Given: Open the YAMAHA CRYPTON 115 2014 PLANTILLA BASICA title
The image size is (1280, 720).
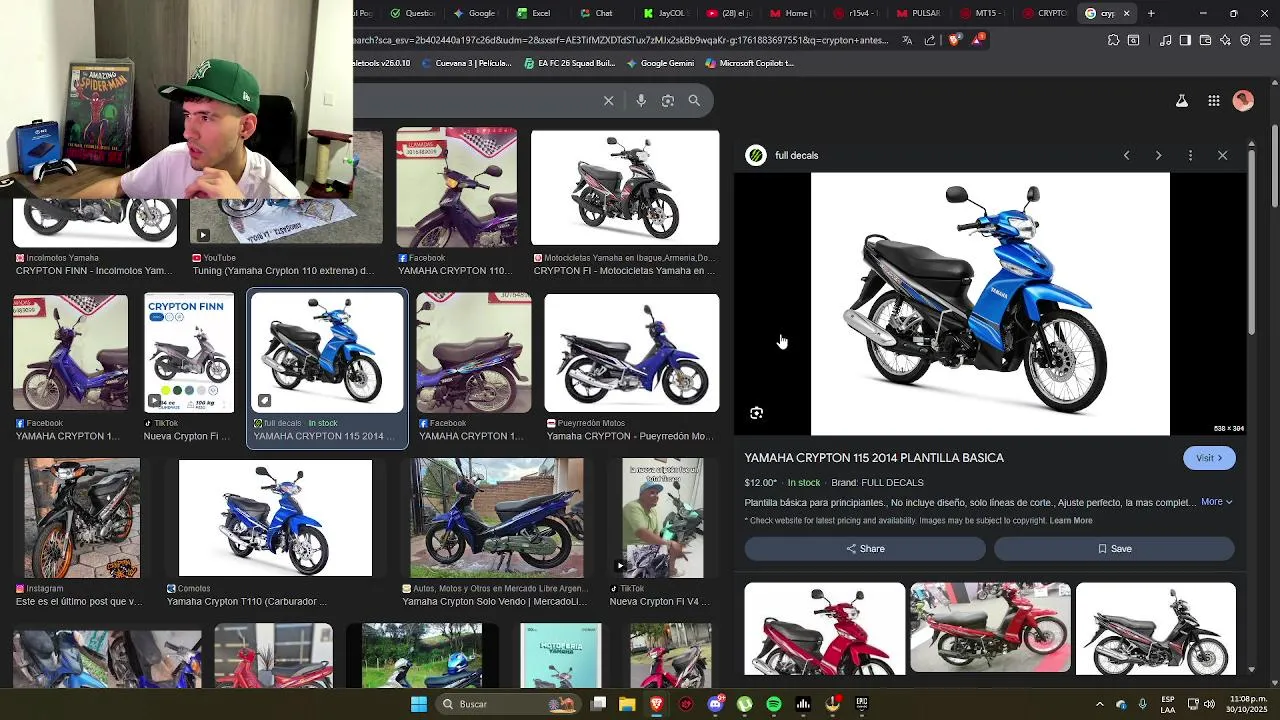Looking at the screenshot, I should click(874, 458).
